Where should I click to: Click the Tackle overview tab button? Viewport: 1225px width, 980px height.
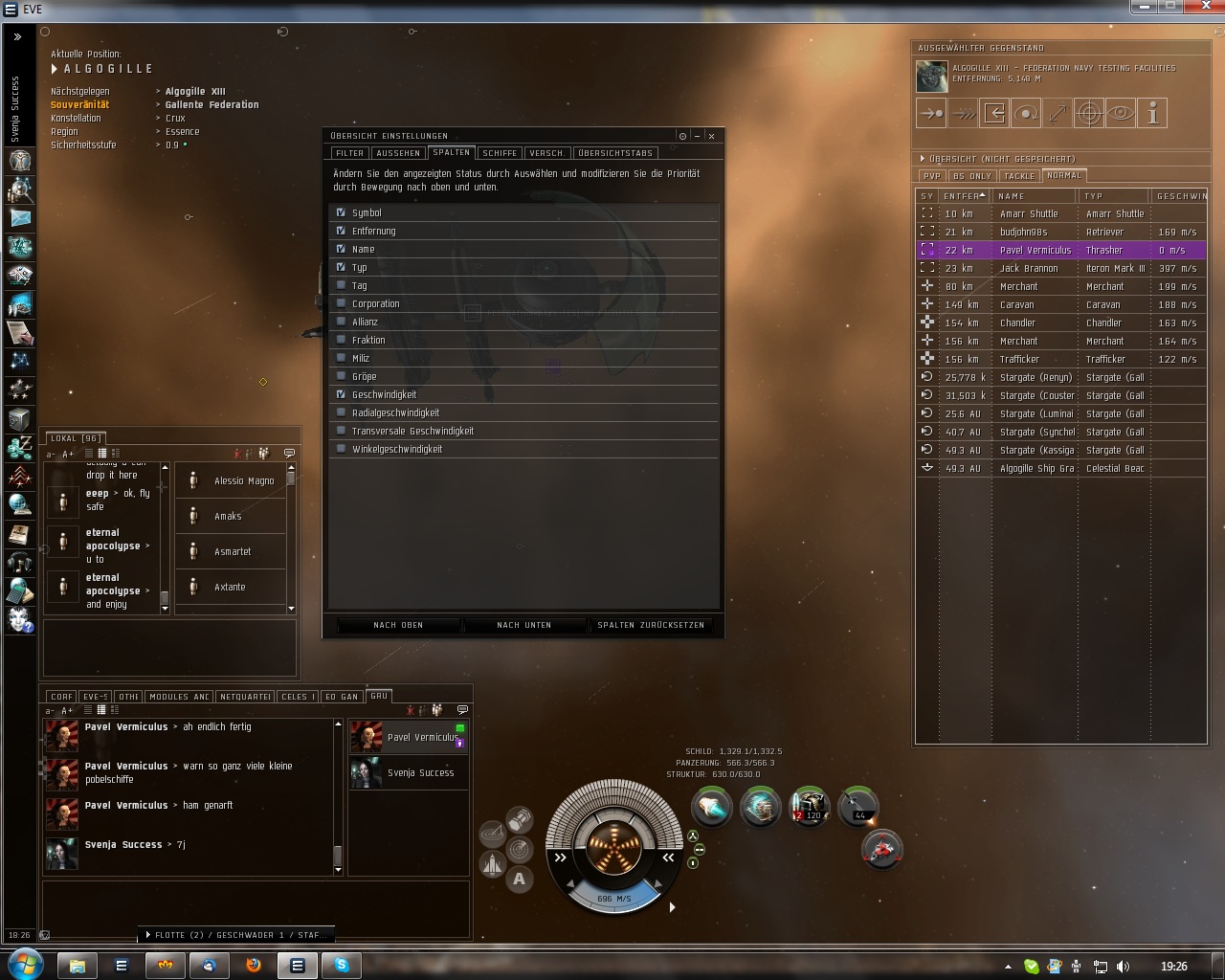[1019, 176]
